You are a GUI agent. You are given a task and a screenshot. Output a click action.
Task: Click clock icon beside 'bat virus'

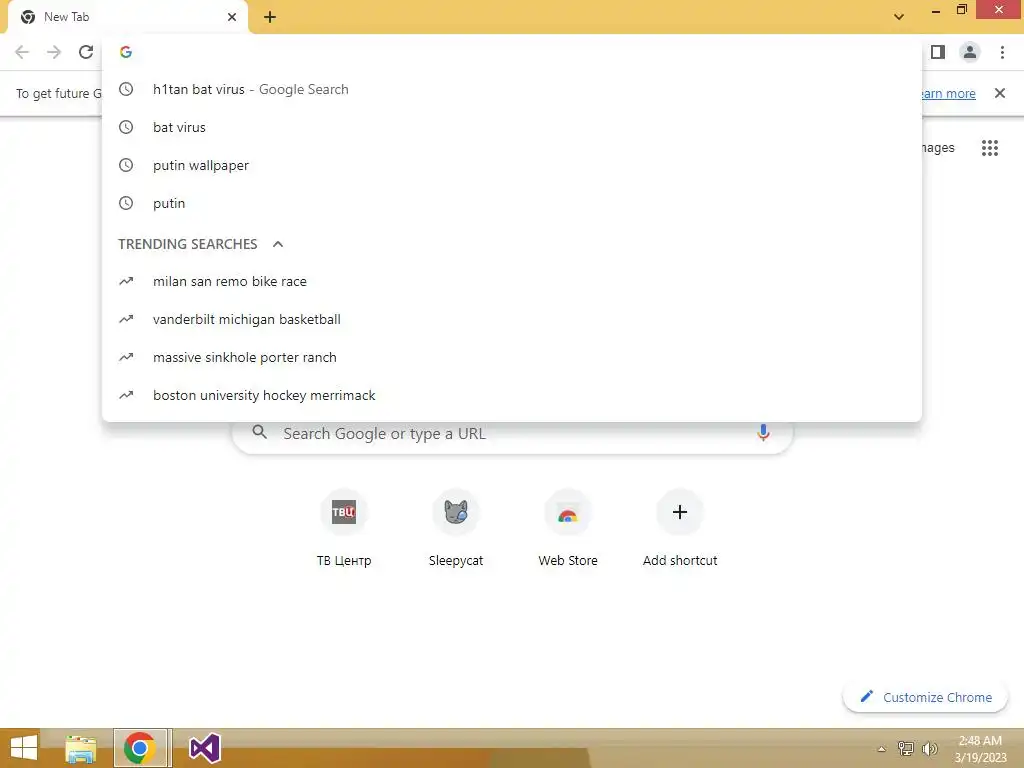coord(126,127)
